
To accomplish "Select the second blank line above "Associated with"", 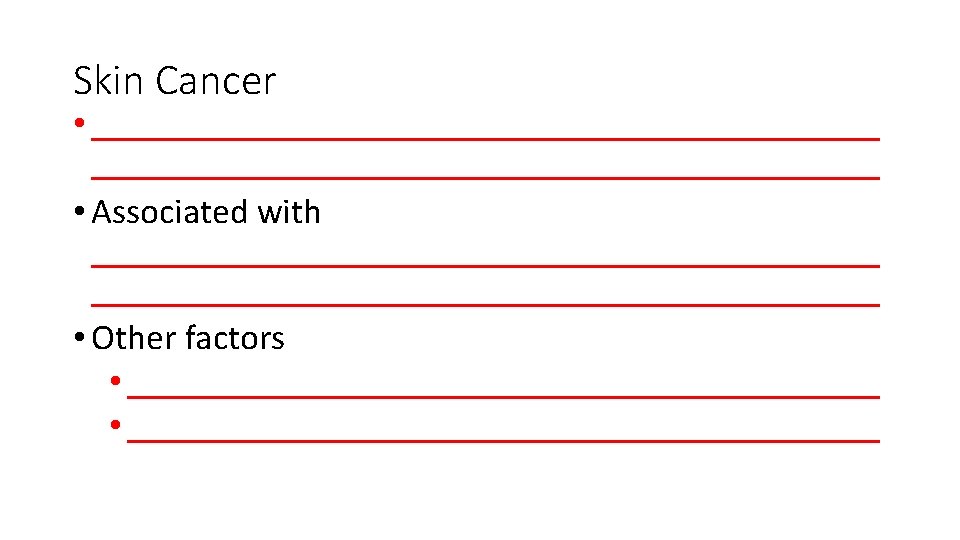I will tap(485, 176).
